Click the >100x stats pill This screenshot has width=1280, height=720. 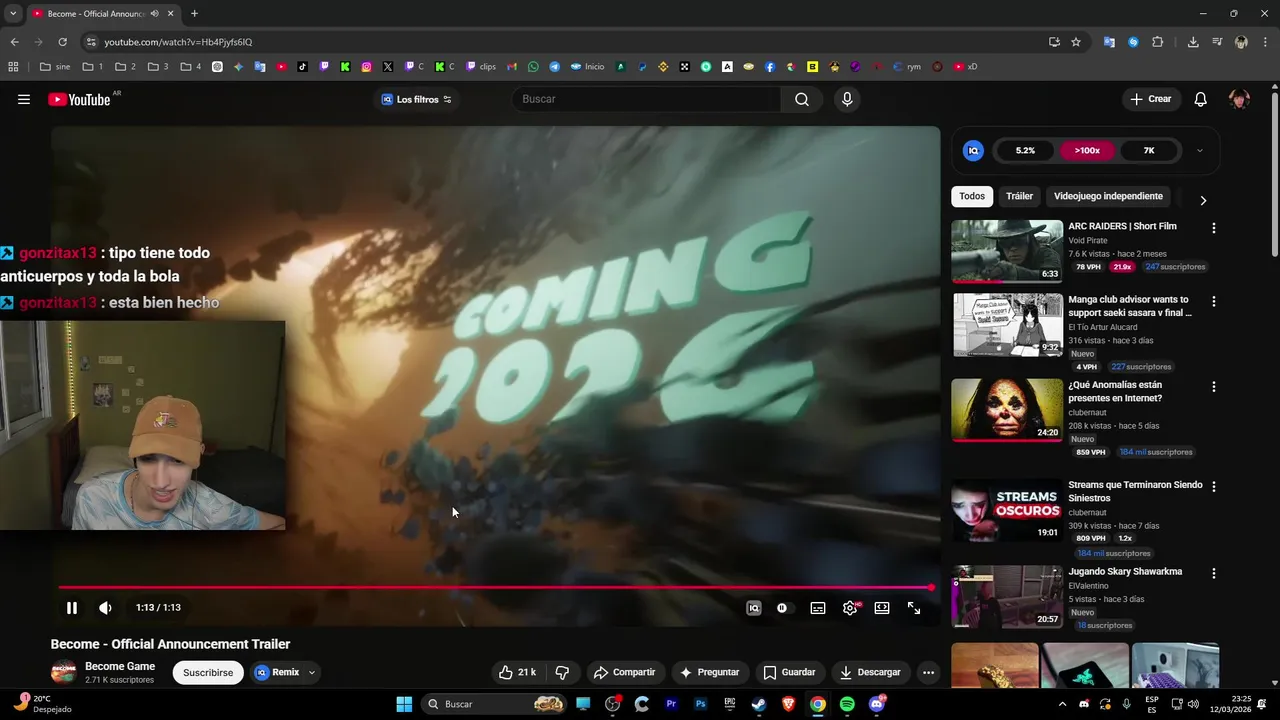(1087, 151)
